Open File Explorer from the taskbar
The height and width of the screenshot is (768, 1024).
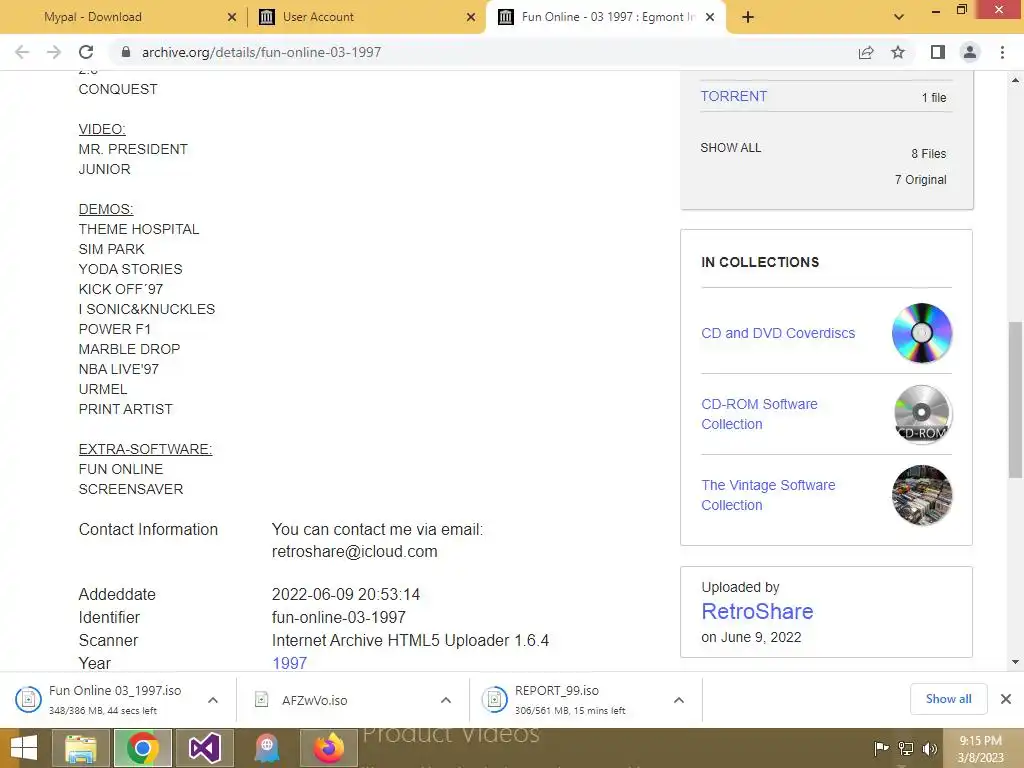coord(80,748)
